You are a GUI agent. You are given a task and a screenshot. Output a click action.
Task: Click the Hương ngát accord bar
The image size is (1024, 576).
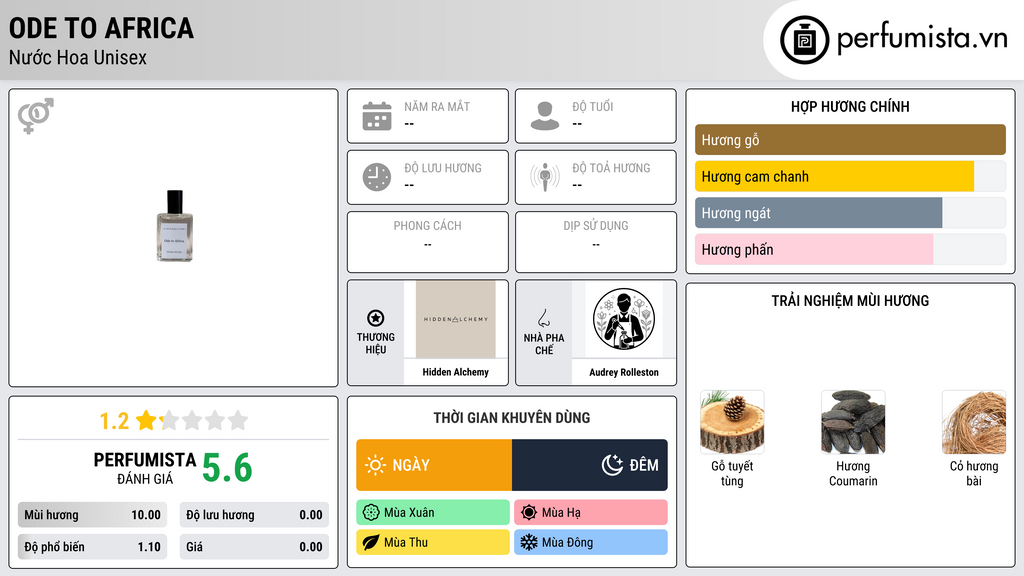(x=850, y=213)
